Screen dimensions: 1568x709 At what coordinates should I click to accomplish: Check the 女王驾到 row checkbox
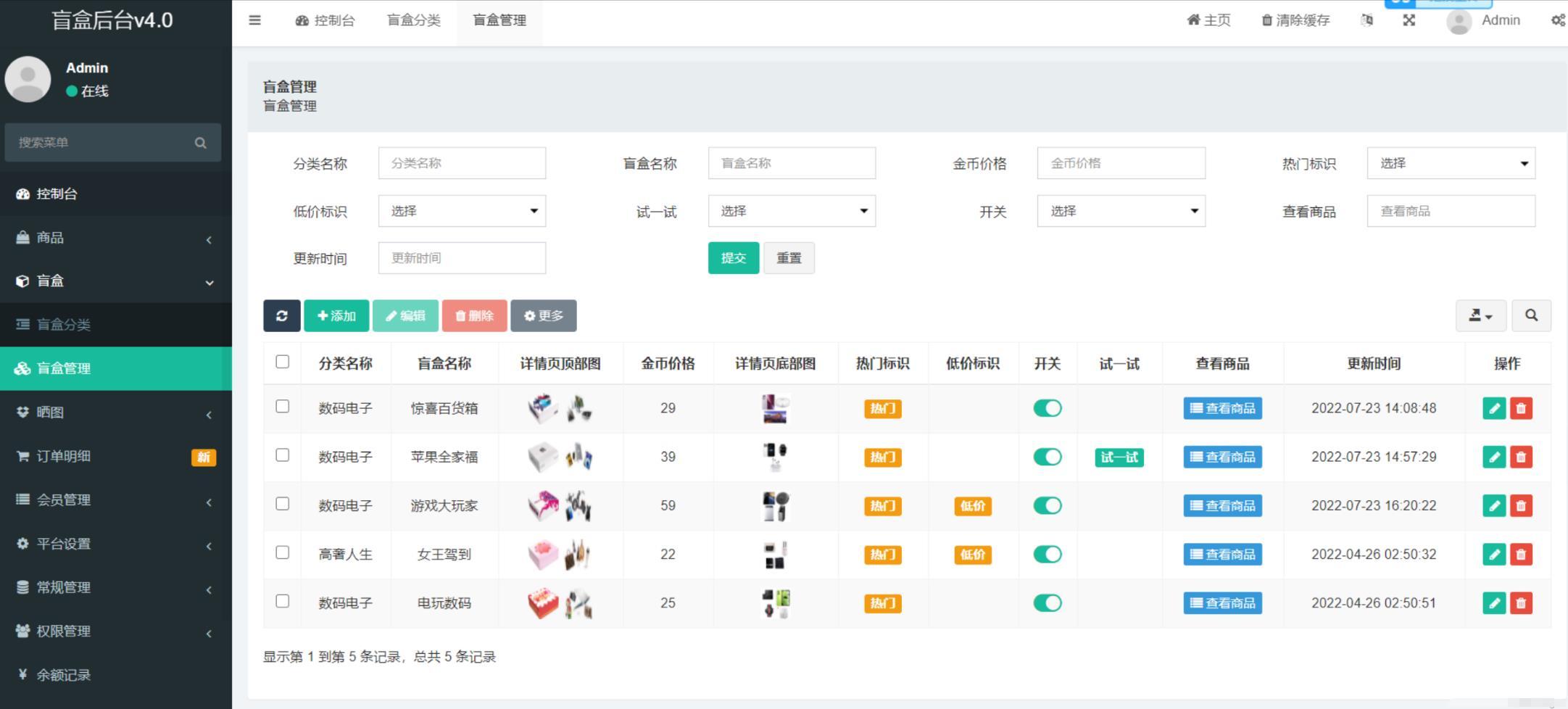(x=283, y=552)
